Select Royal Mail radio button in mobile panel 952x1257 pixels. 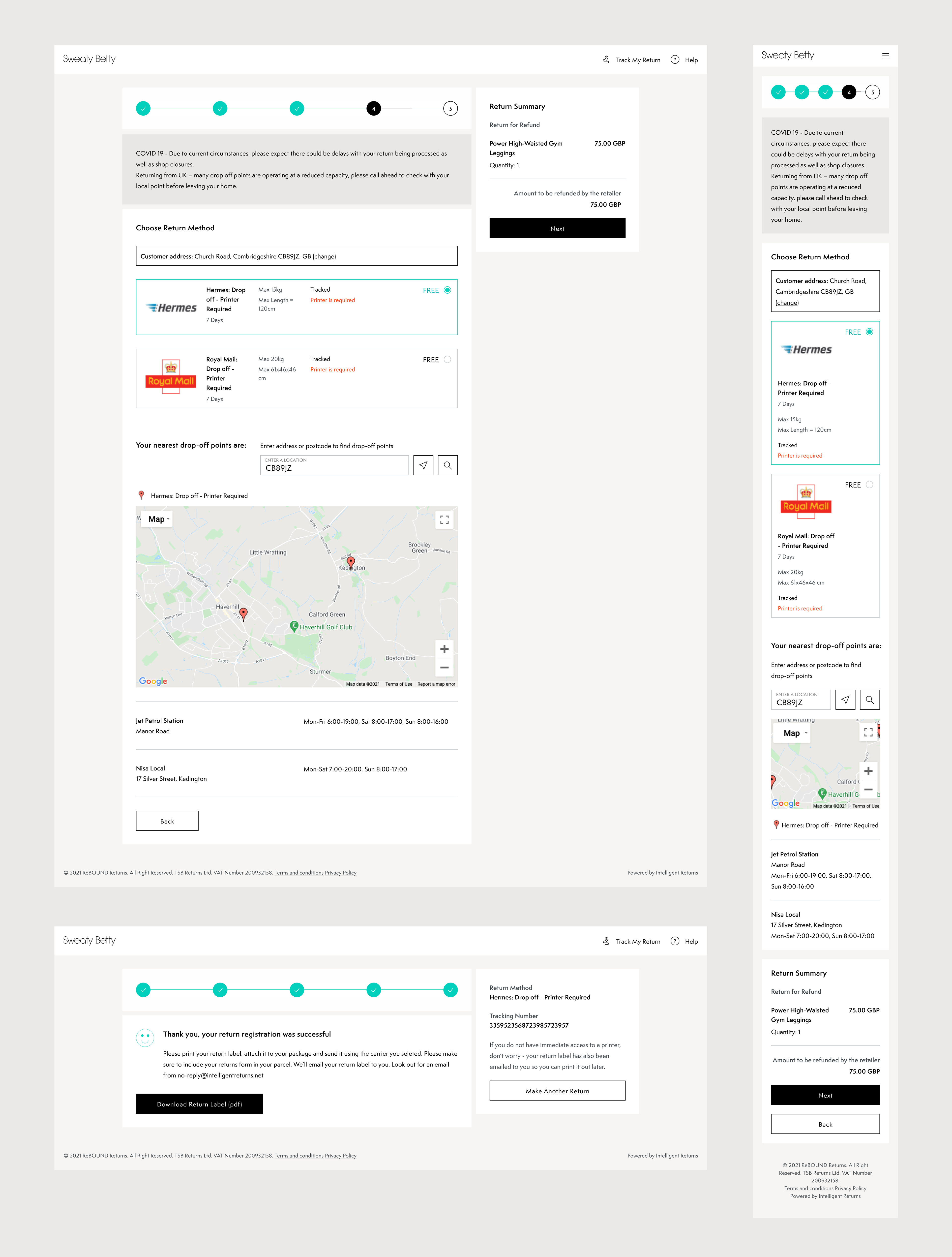click(870, 485)
